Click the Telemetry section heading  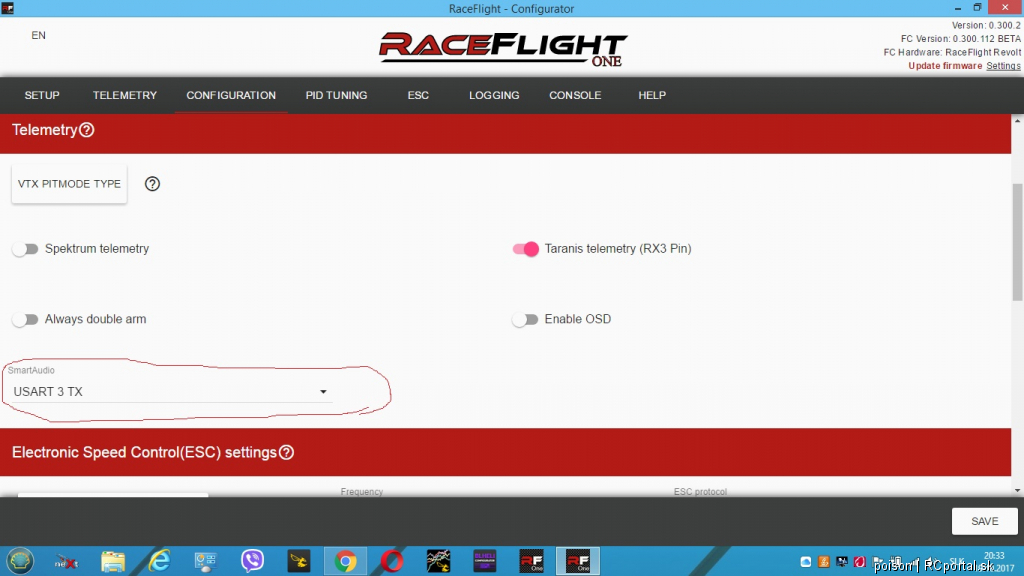point(44,130)
